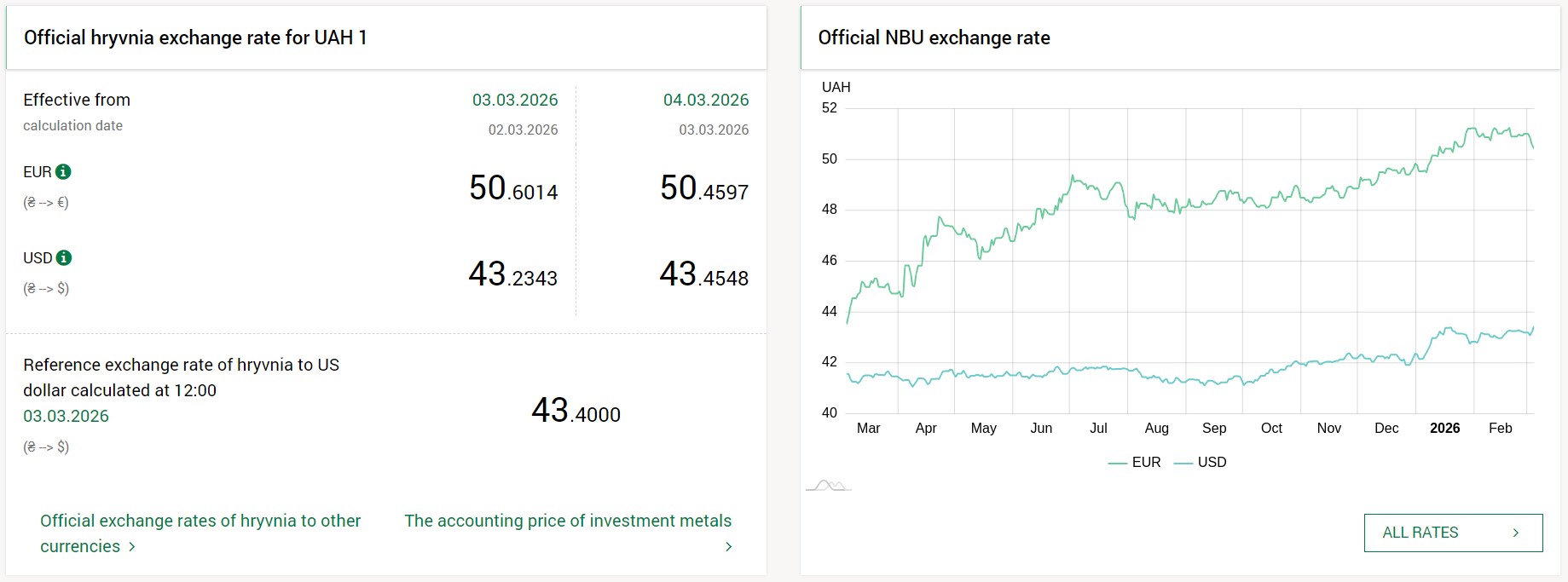Screen dimensions: 1568x582
Task: Open the ALL RATES button
Action: tap(1453, 533)
